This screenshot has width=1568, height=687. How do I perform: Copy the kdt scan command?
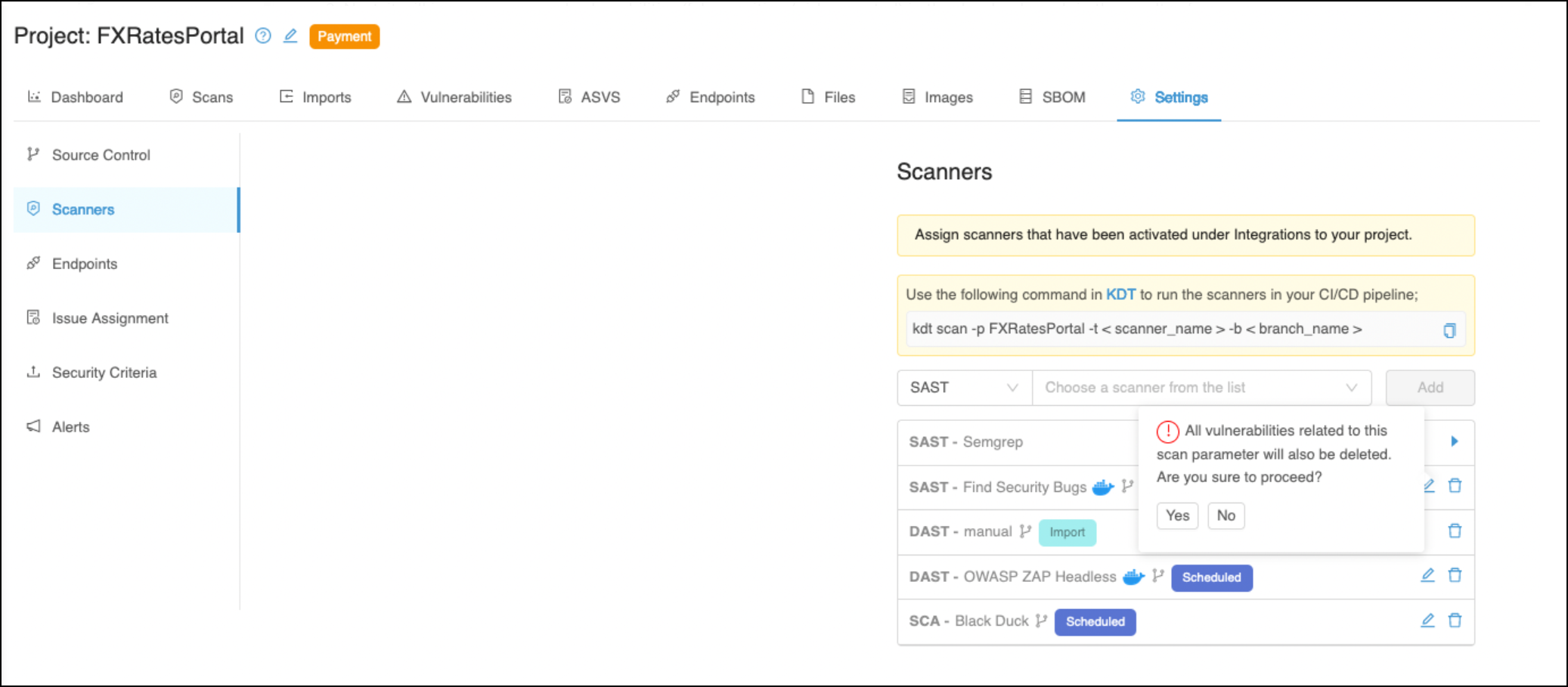1449,330
